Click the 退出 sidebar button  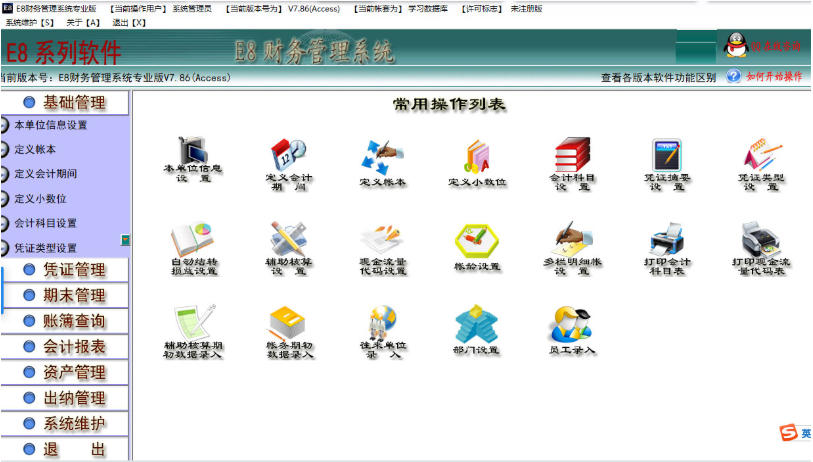point(65,449)
